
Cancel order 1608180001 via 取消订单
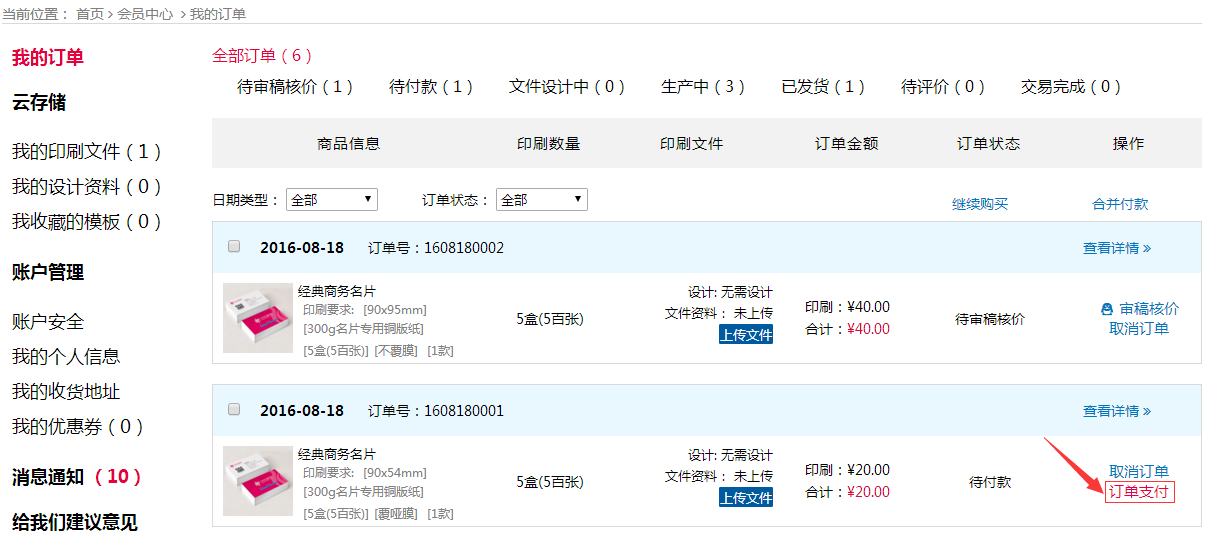tap(1139, 471)
